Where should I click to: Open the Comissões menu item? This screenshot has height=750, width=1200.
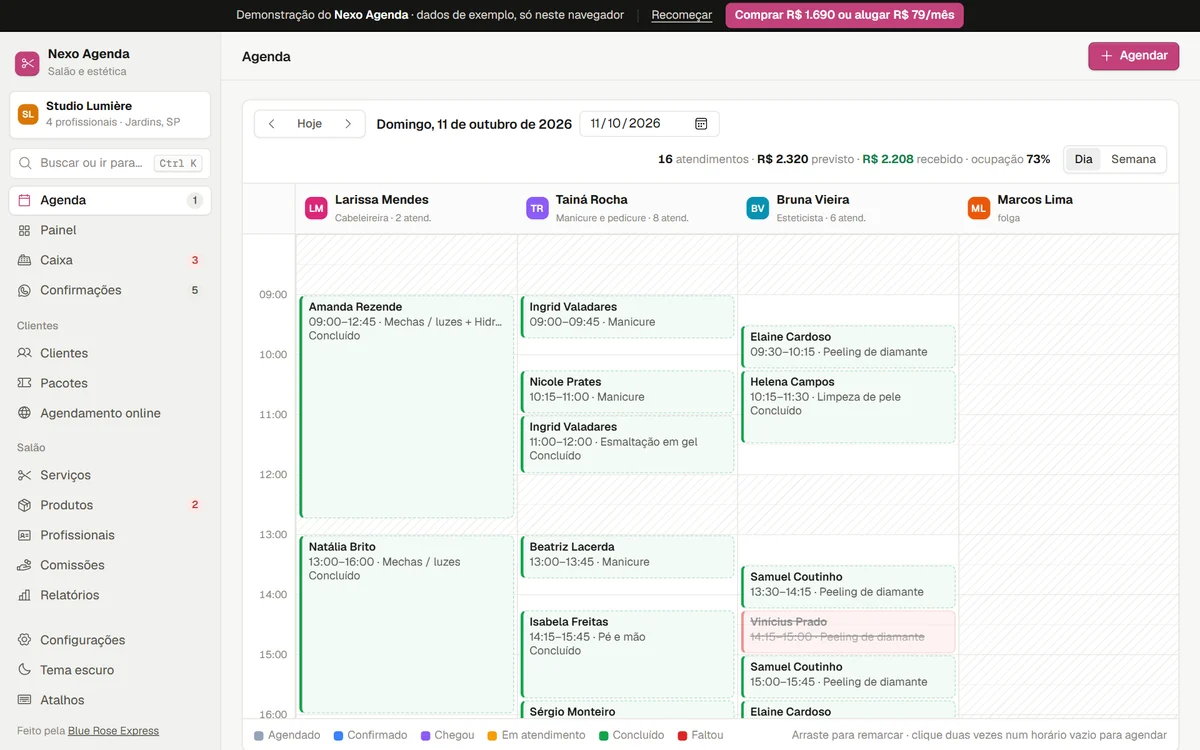(x=110, y=565)
